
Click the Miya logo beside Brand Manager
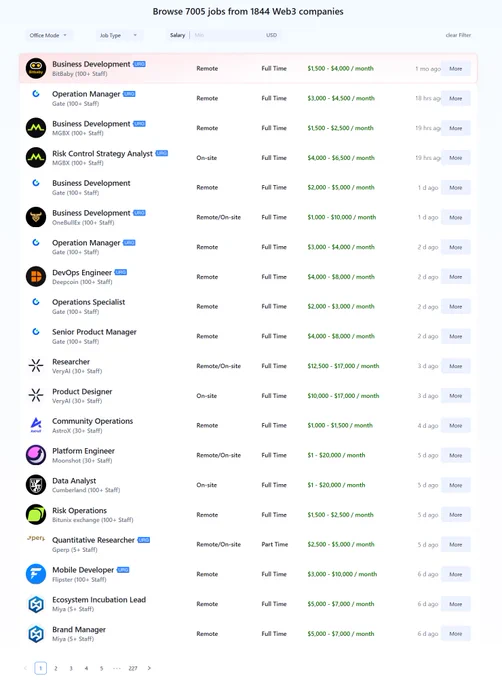pos(36,634)
